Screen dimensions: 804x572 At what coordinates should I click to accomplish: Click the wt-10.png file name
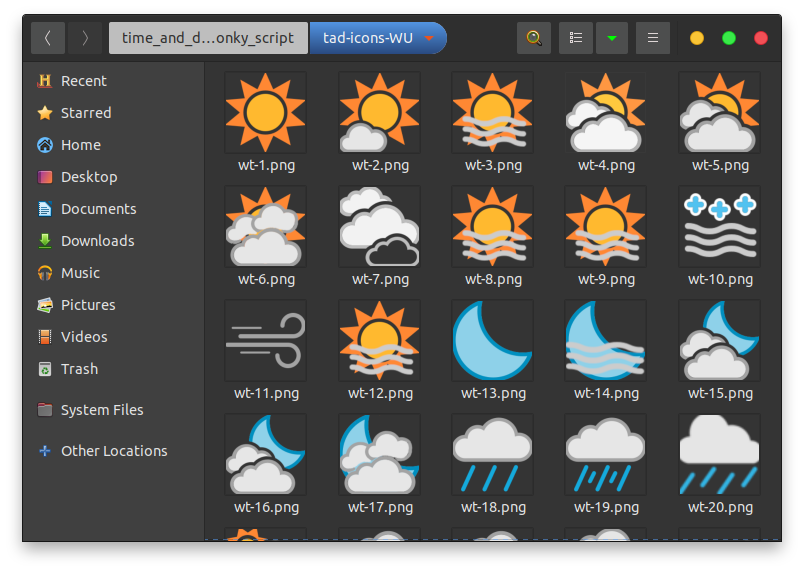720,279
